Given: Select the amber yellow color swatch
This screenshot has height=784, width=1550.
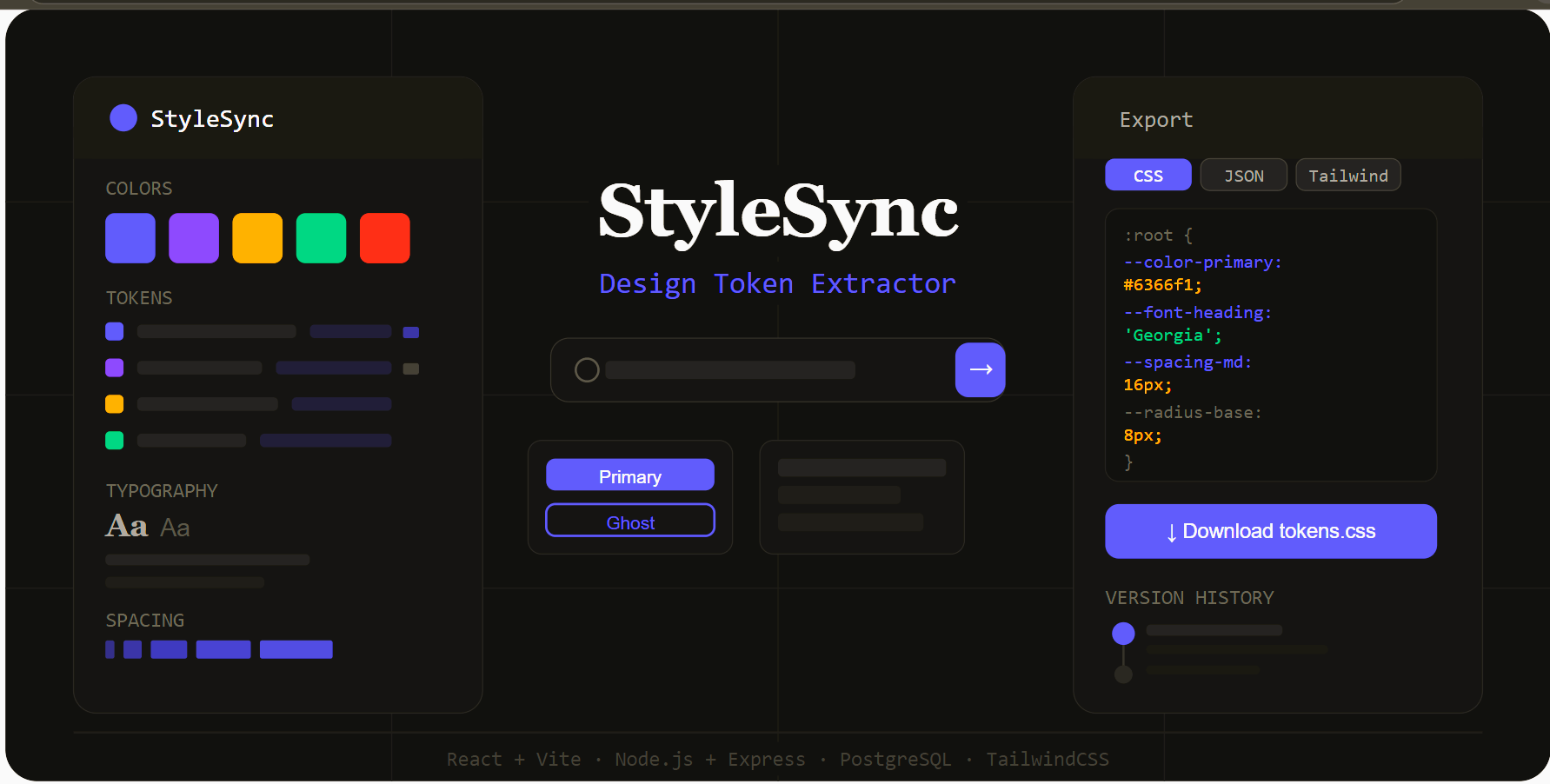Looking at the screenshot, I should click(x=257, y=238).
